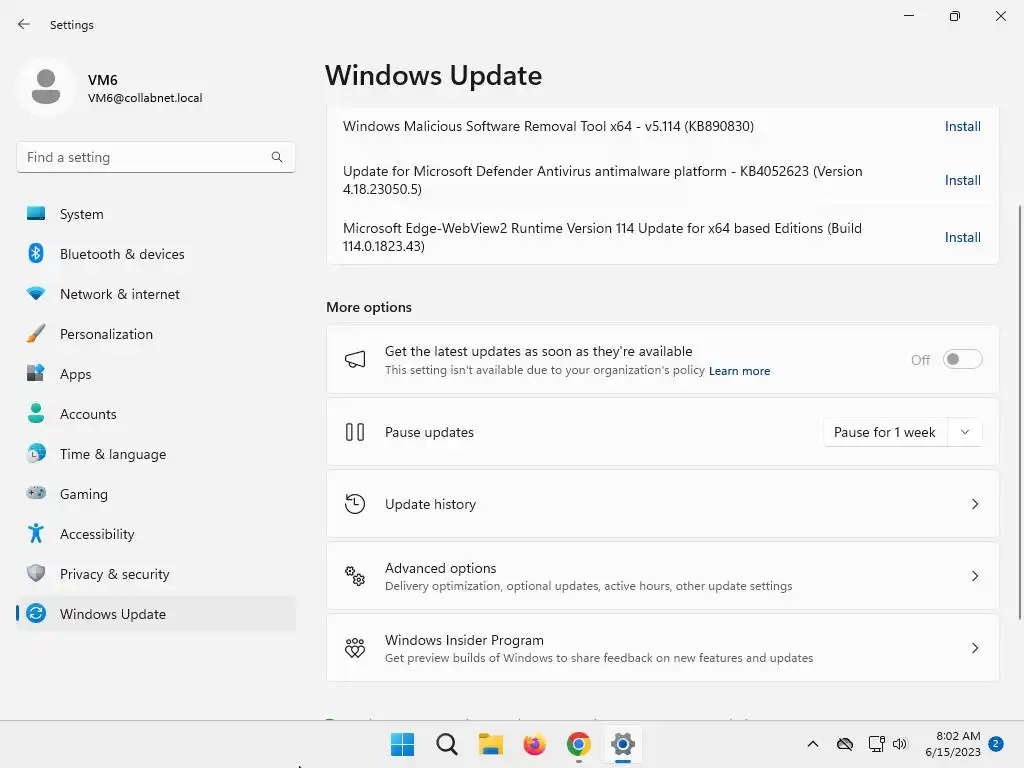Click the VM6@collabnet.local account text

click(x=145, y=98)
